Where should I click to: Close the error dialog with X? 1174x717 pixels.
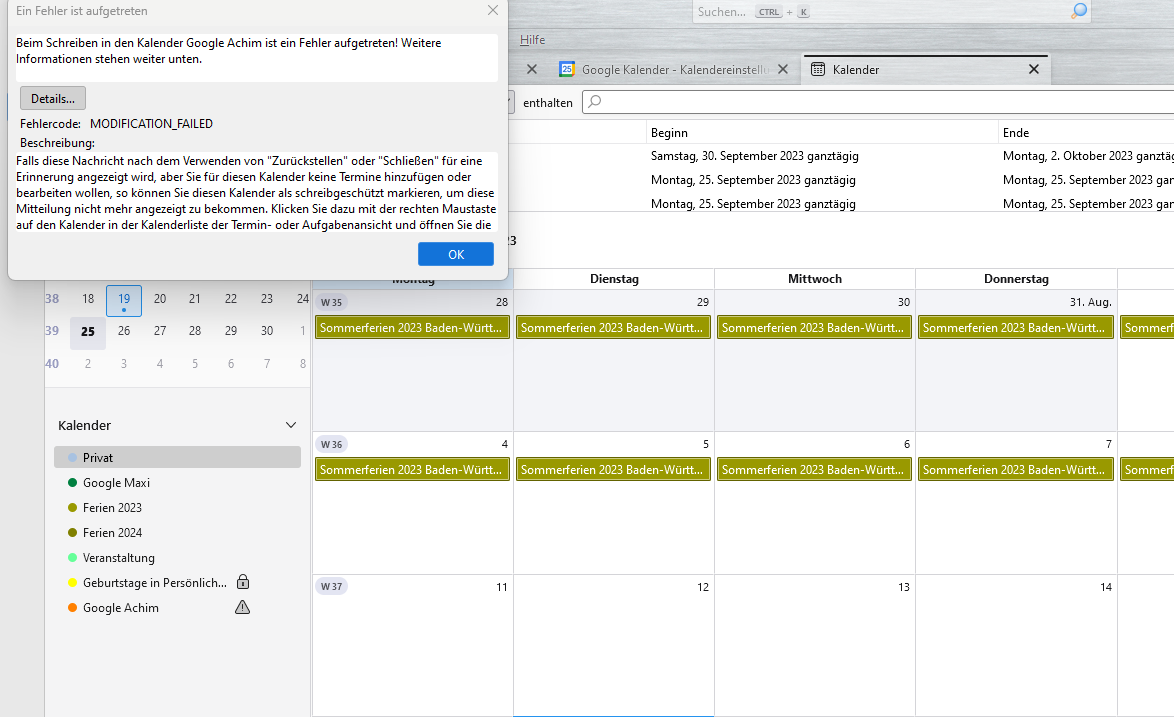493,10
